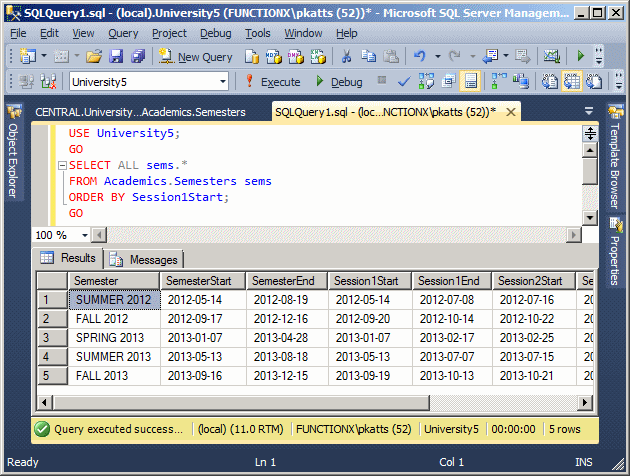
Task: Save the query with the floppy disk icon
Action: pyautogui.click(x=116, y=56)
